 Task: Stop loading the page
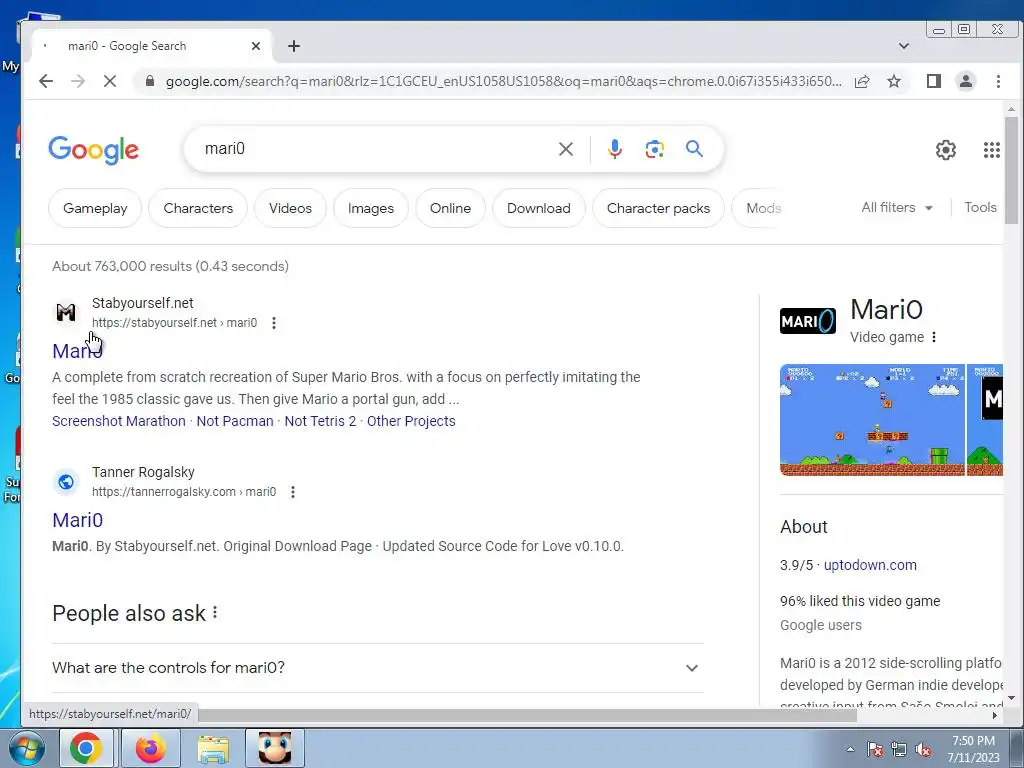110,81
